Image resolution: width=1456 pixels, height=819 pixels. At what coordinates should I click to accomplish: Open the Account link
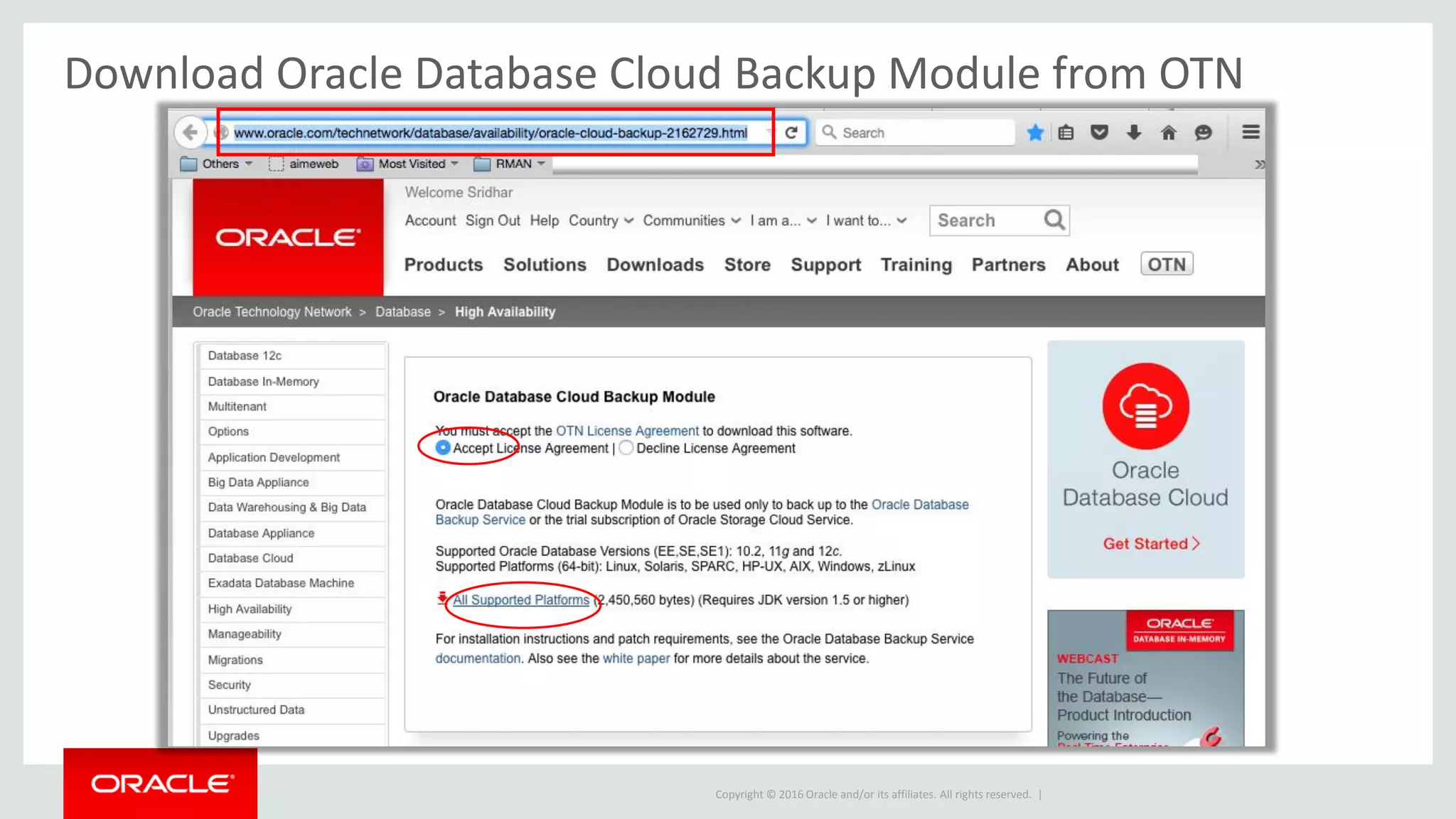[x=430, y=220]
